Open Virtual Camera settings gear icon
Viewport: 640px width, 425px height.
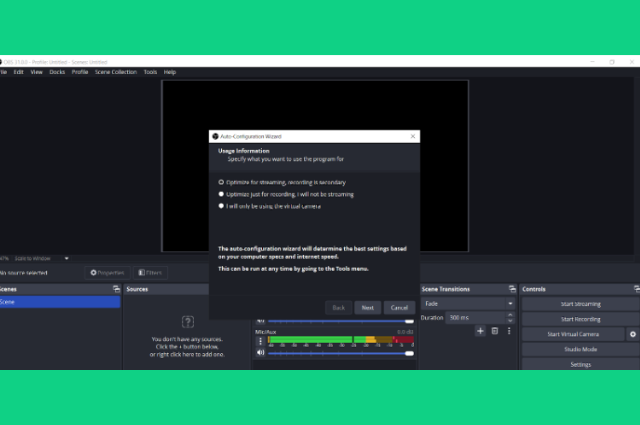tap(633, 334)
